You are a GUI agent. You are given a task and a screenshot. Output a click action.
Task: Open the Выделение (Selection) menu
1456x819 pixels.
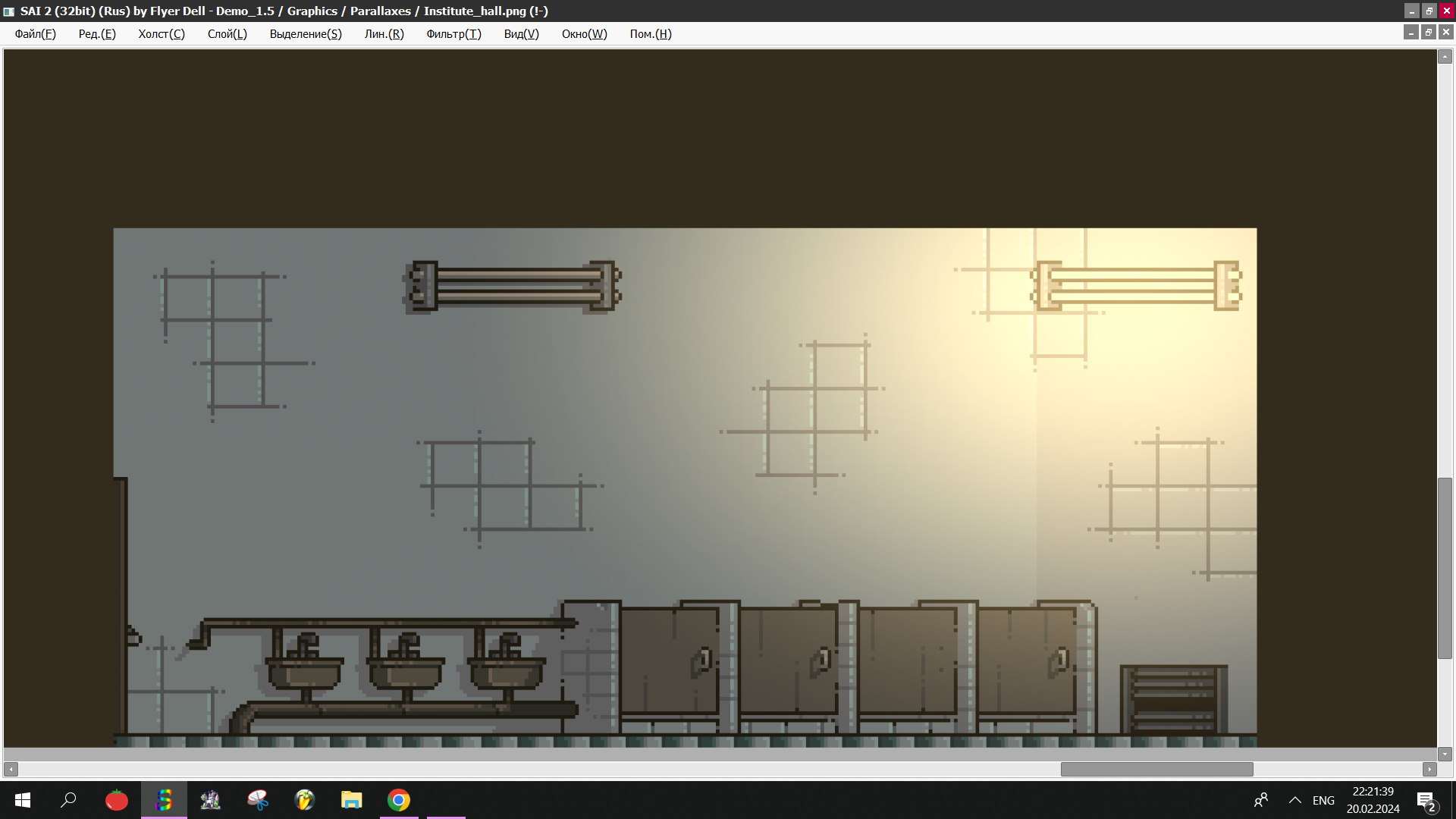click(x=306, y=34)
